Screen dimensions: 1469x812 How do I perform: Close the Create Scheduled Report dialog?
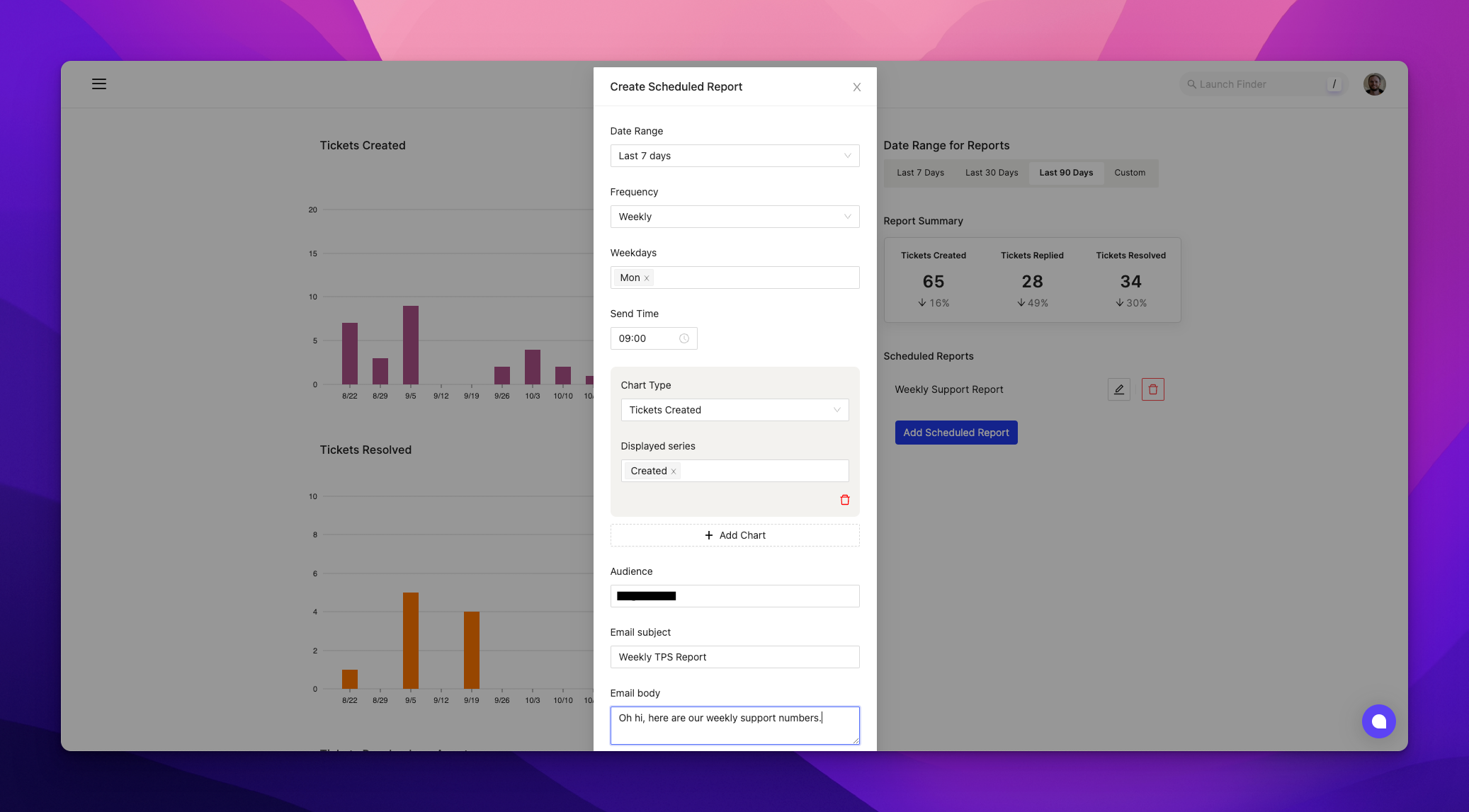pos(857,87)
